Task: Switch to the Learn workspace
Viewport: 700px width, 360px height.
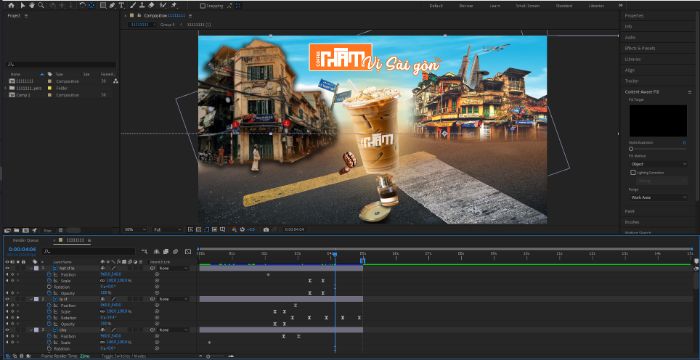Action: [495, 6]
